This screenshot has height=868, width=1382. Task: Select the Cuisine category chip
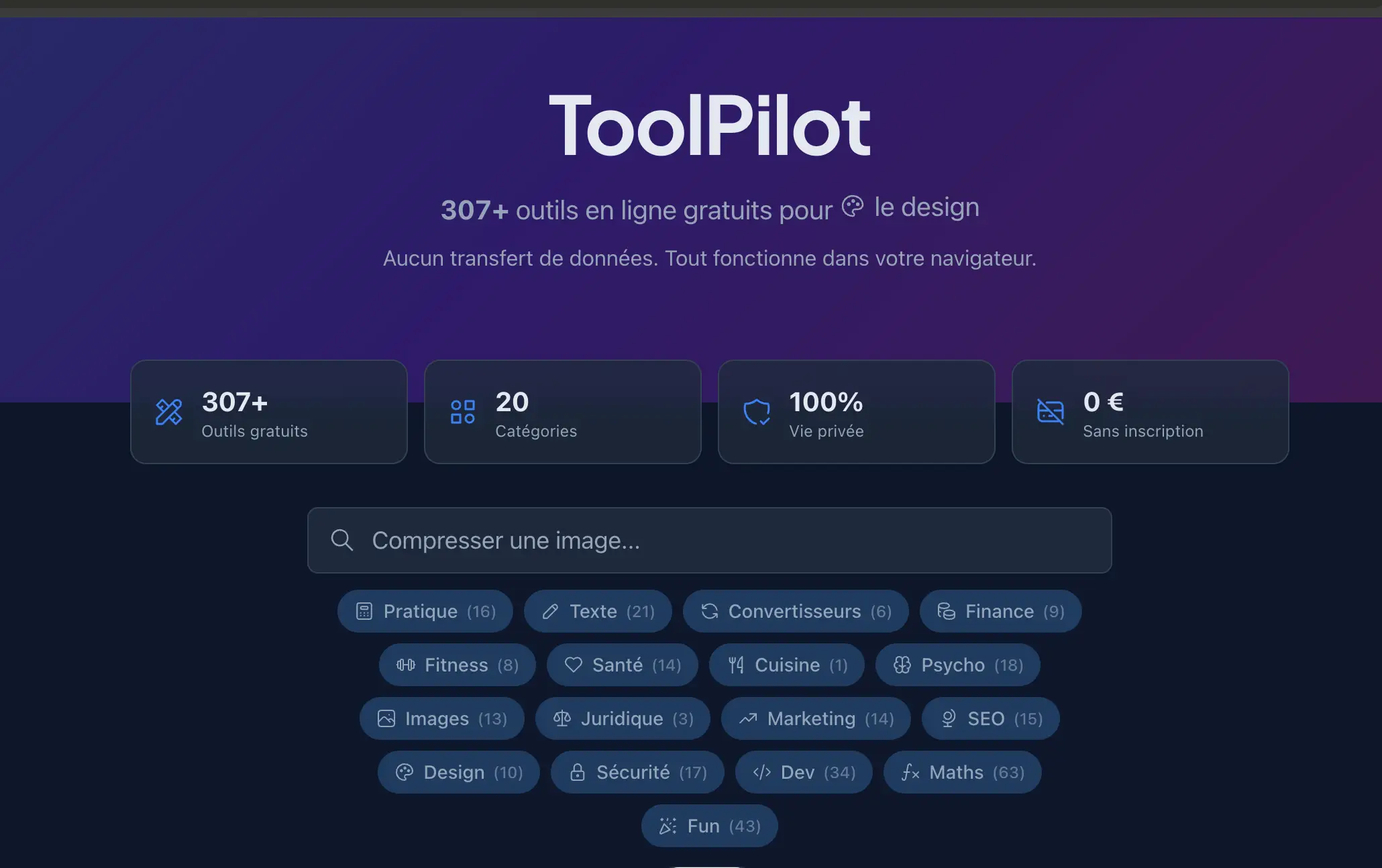(x=786, y=665)
